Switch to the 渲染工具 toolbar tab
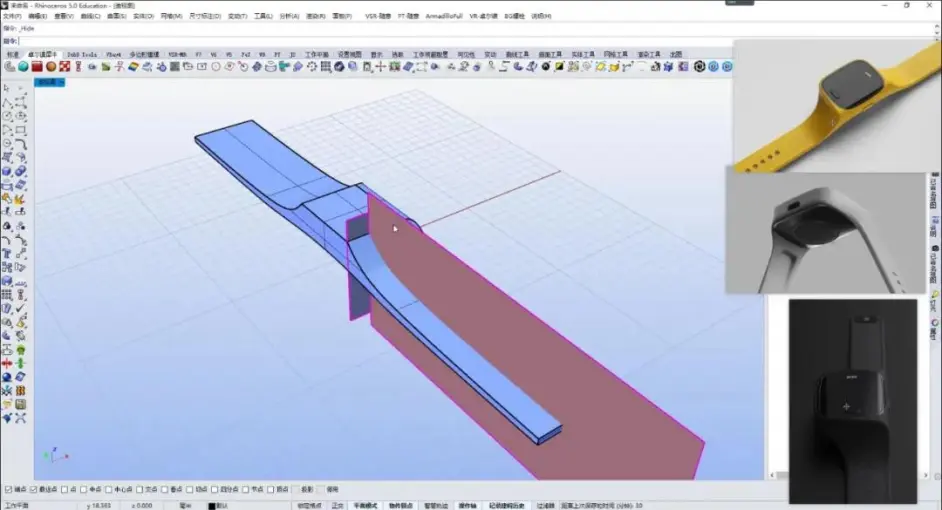Viewport: 942px width, 510px height. (x=649, y=54)
